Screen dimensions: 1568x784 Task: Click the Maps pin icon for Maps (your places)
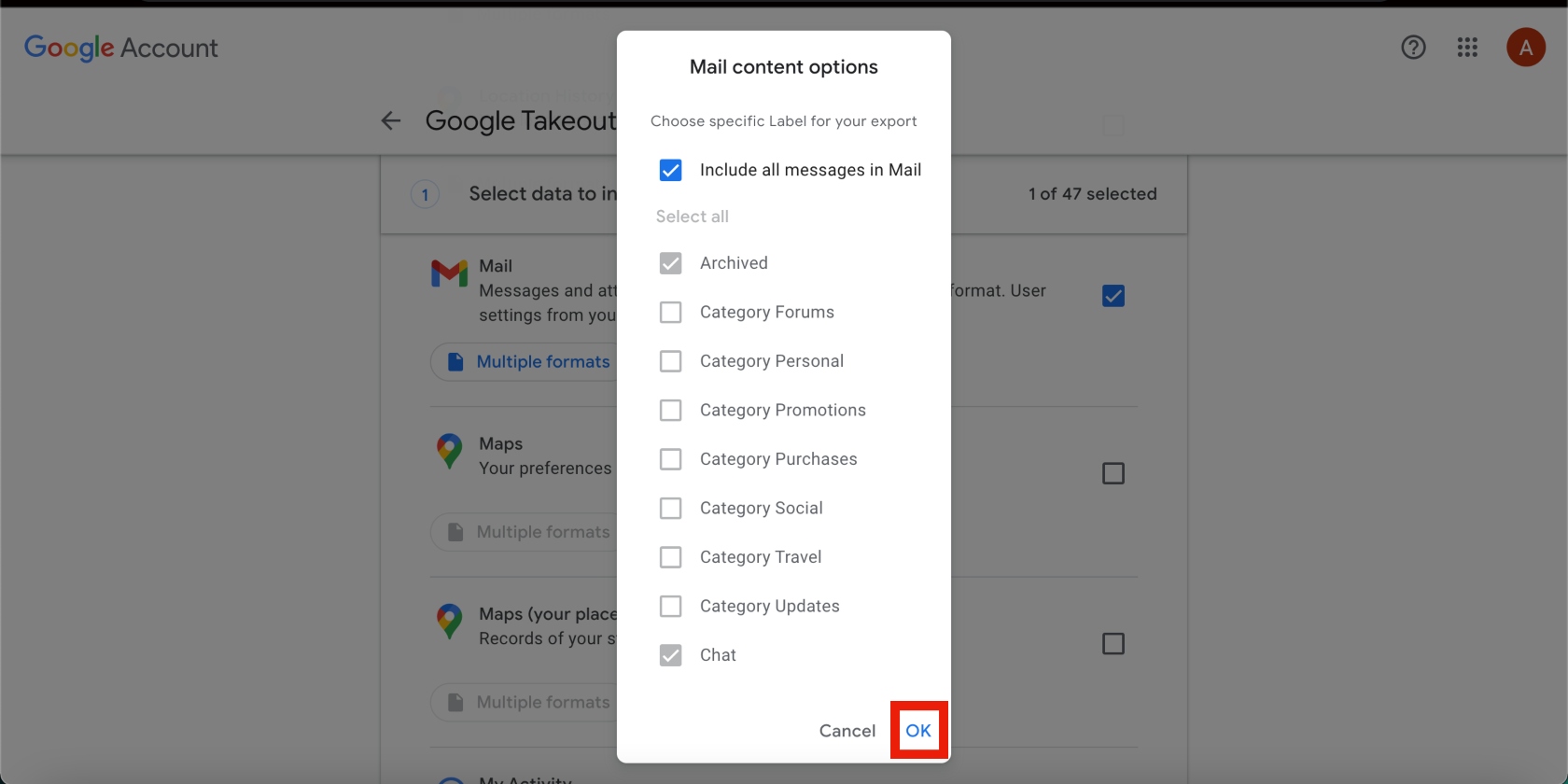[449, 622]
